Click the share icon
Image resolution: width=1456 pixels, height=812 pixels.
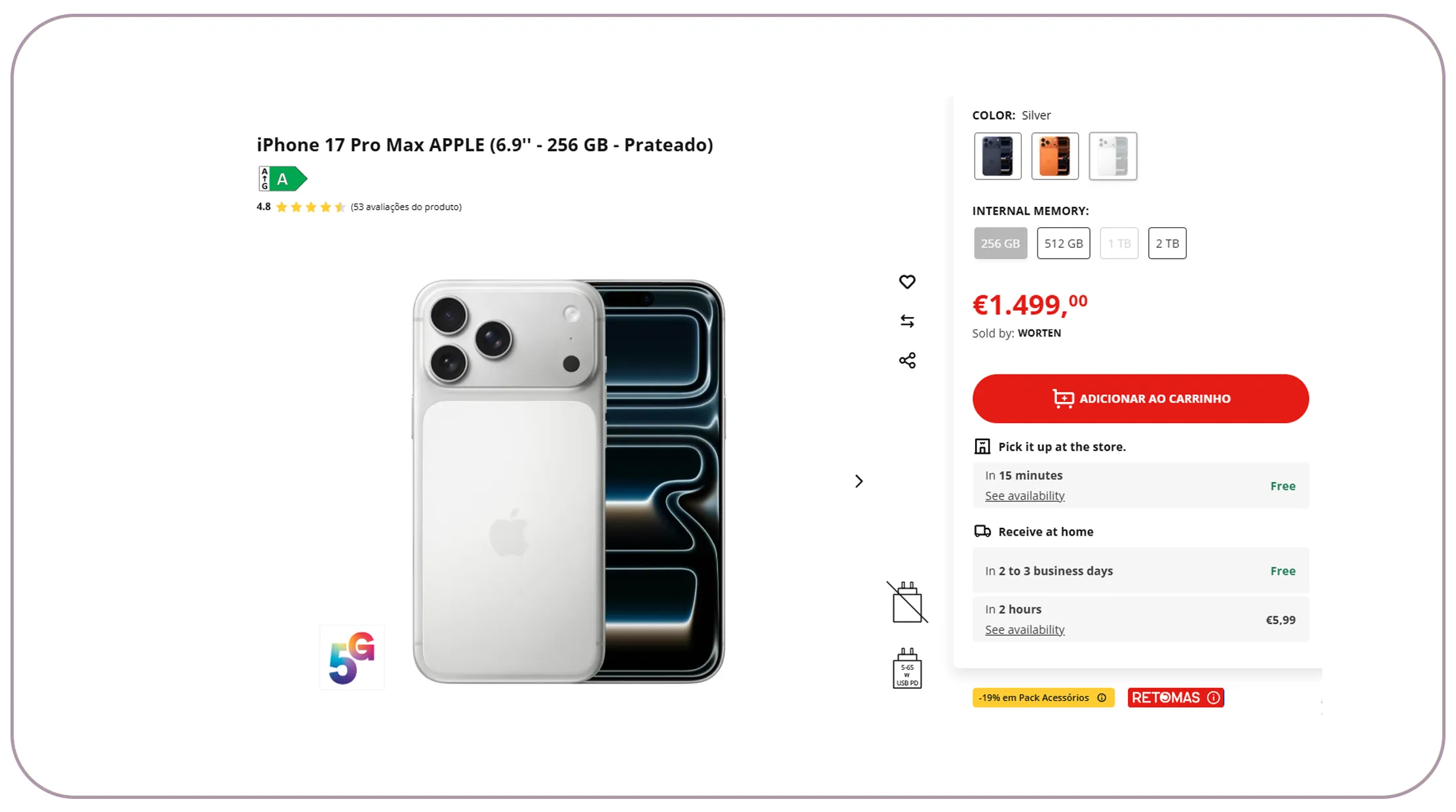pyautogui.click(x=907, y=361)
